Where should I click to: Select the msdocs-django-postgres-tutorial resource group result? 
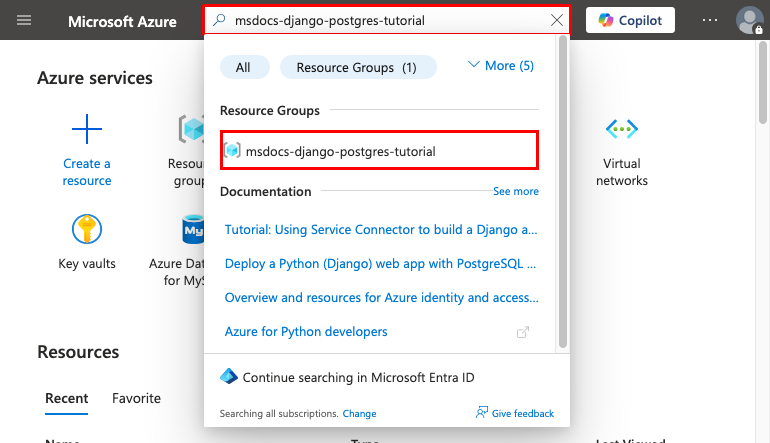[x=340, y=151]
